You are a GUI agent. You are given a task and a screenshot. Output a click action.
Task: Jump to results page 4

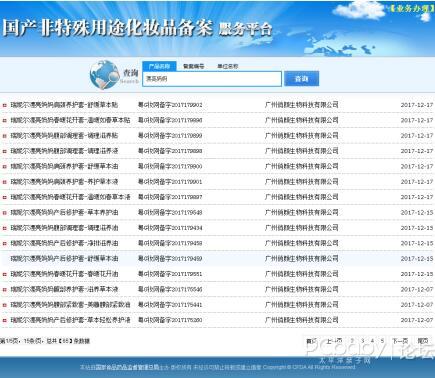372,341
